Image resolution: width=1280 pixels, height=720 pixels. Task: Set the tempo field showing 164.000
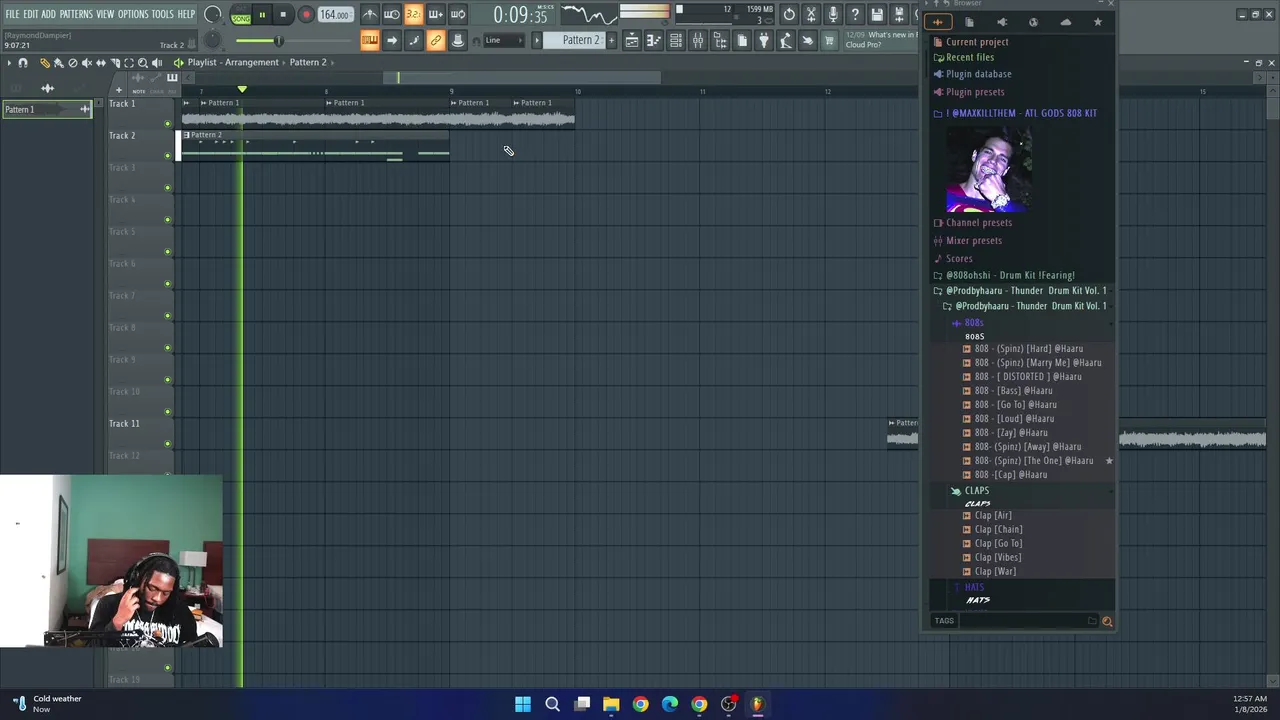tap(335, 15)
